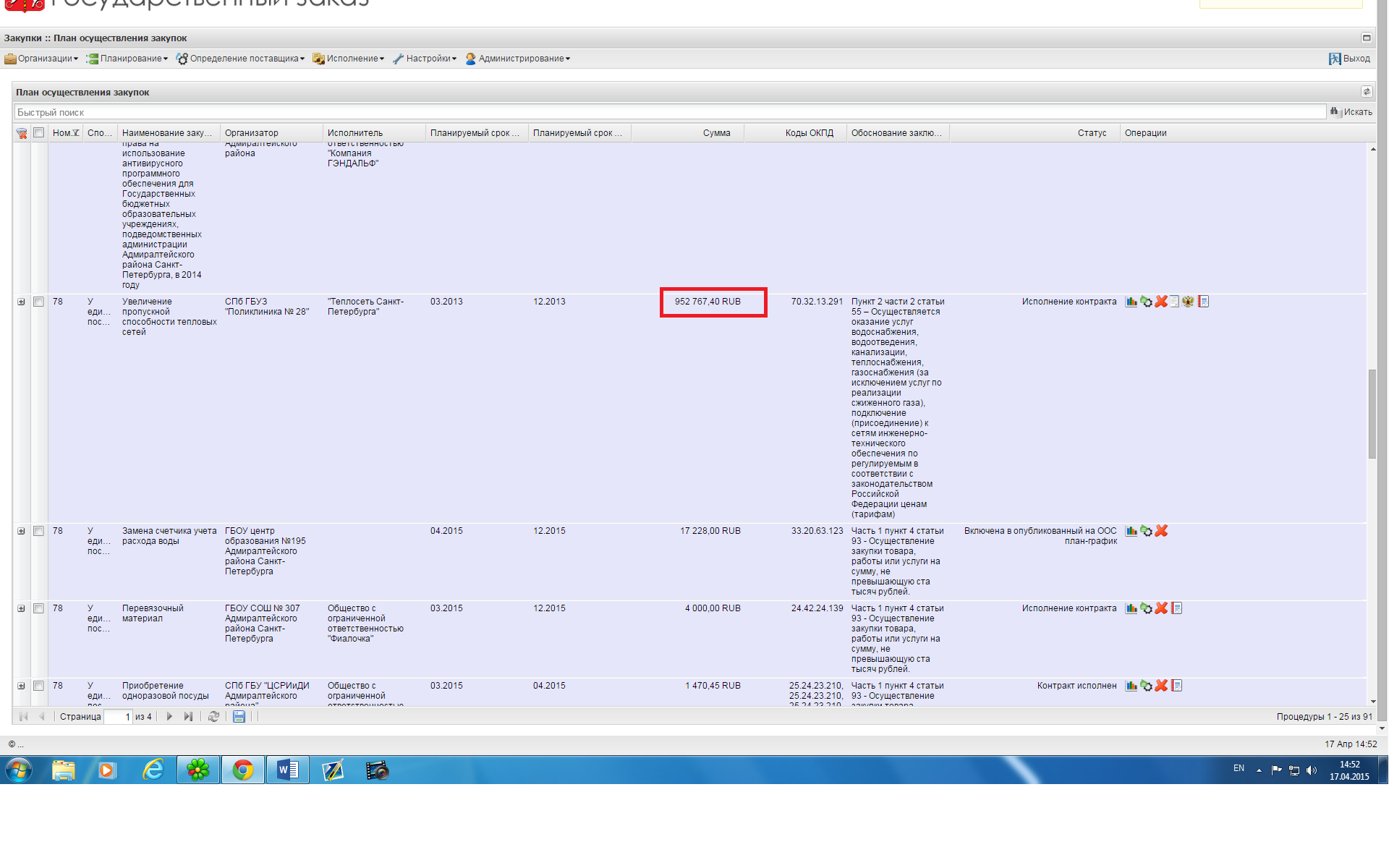Sort by Организатор column header
Screen dimensions: 1389x868
pos(272,133)
